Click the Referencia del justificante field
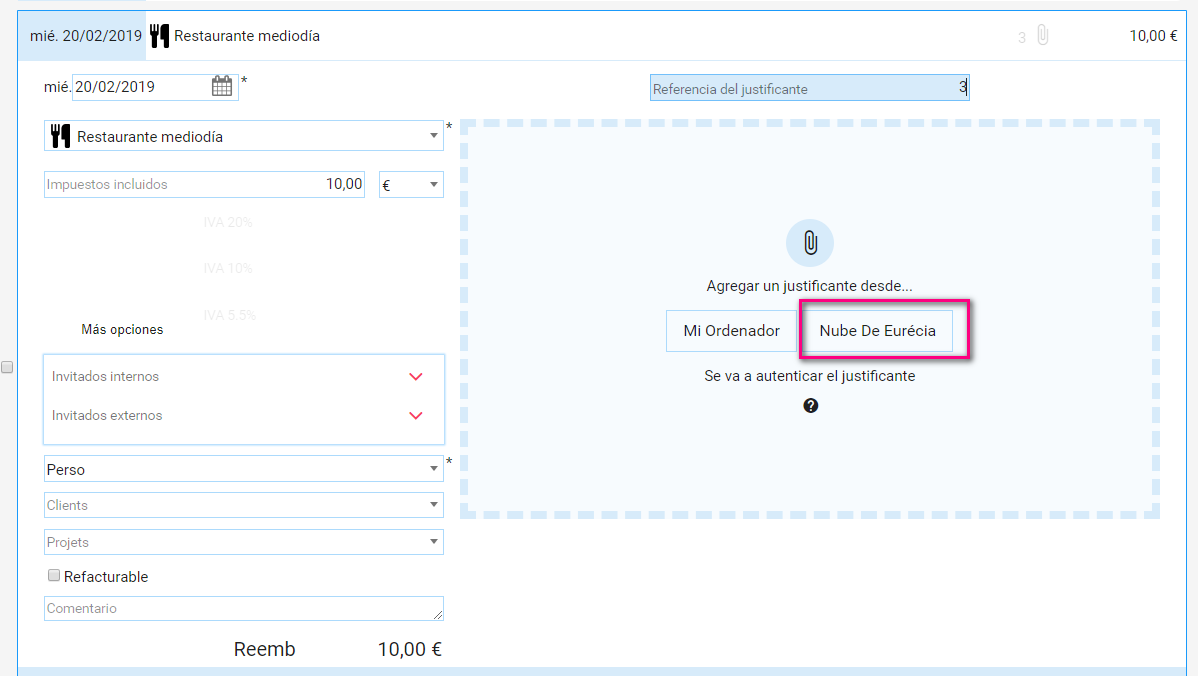Viewport: 1198px width, 676px height. 808,88
